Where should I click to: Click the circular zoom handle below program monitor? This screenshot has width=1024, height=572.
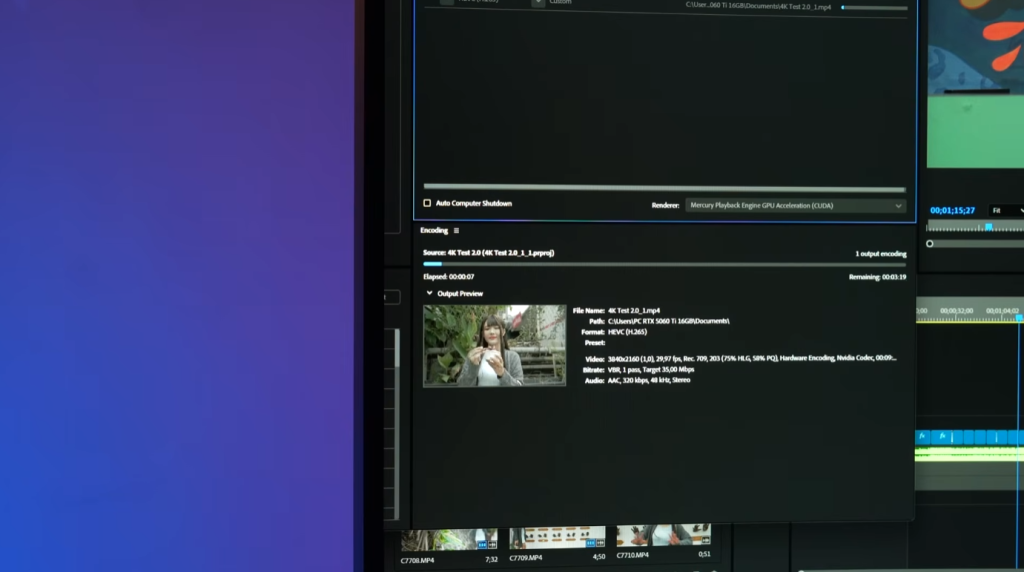(x=930, y=244)
